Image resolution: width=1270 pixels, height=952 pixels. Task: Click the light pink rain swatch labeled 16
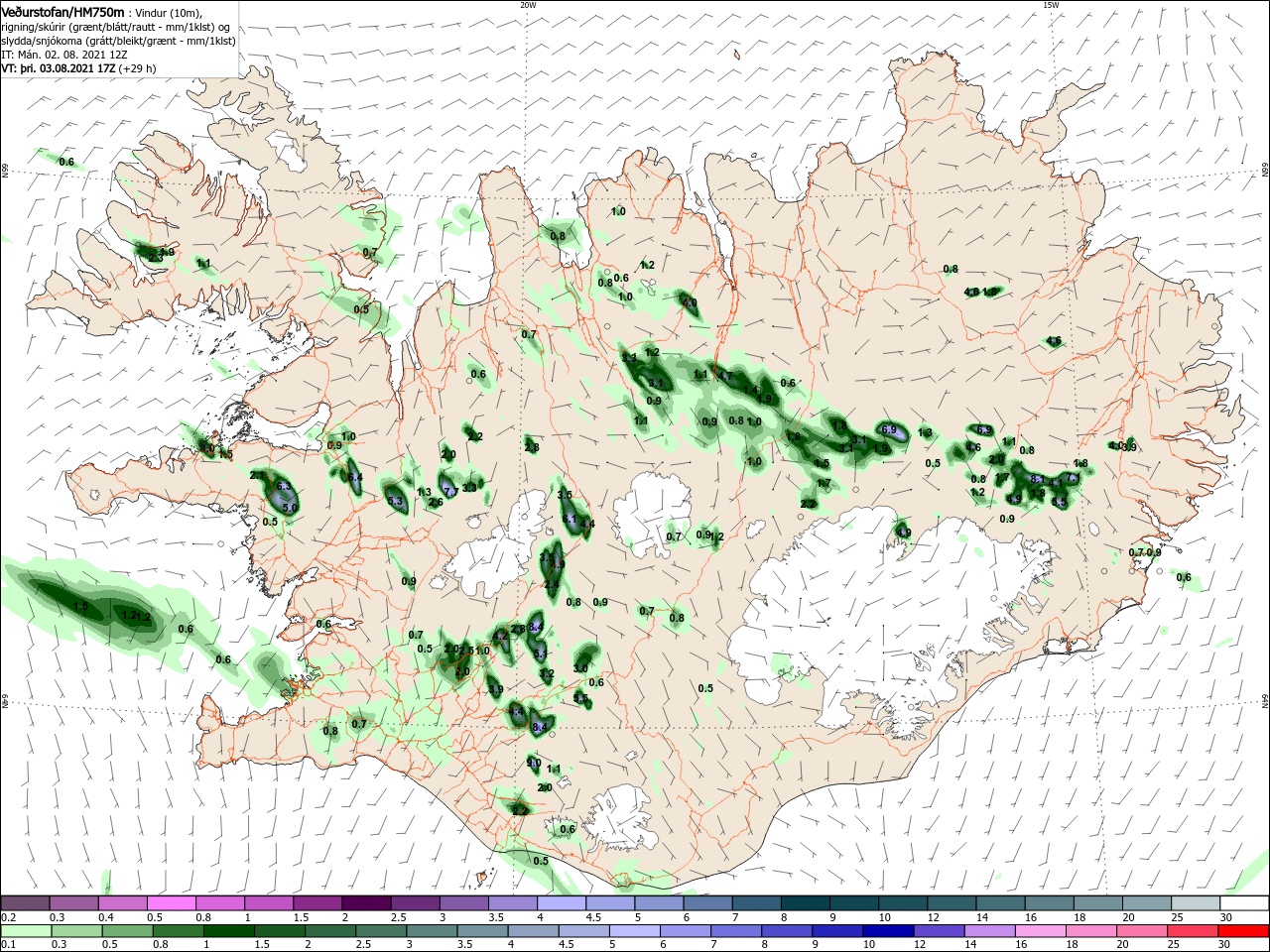pyautogui.click(x=1040, y=931)
